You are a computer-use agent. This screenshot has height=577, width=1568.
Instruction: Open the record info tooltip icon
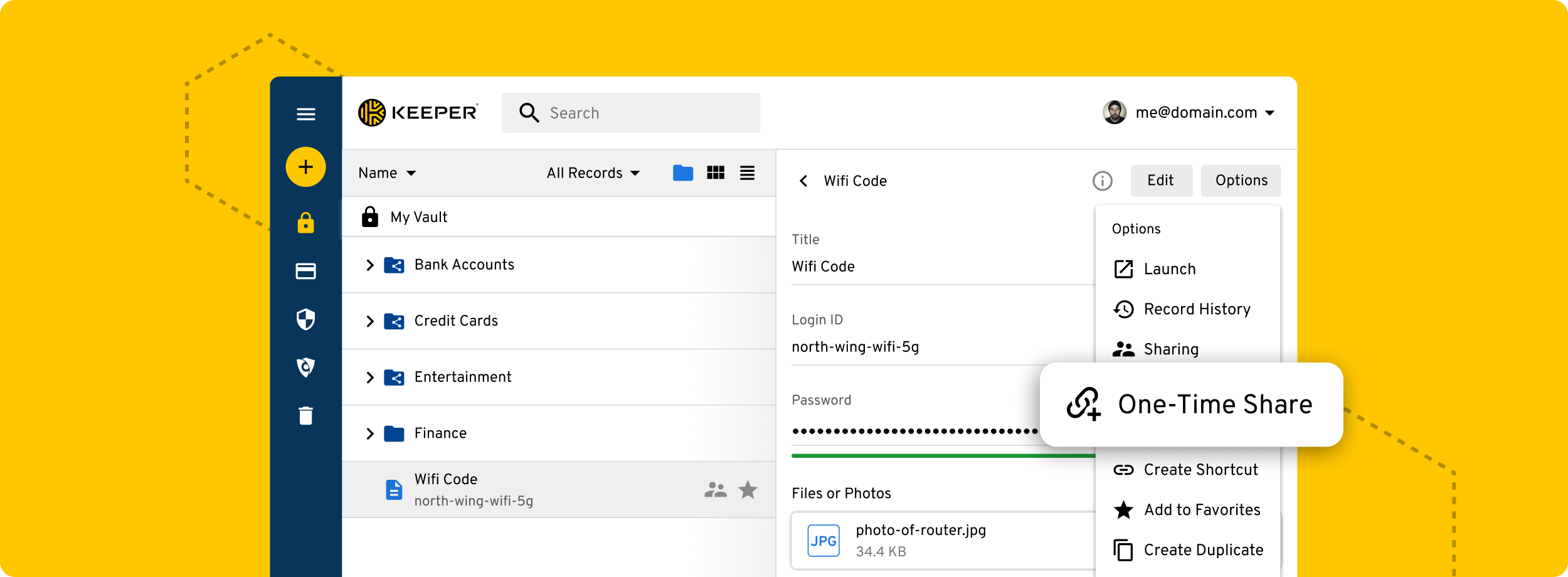(1102, 181)
